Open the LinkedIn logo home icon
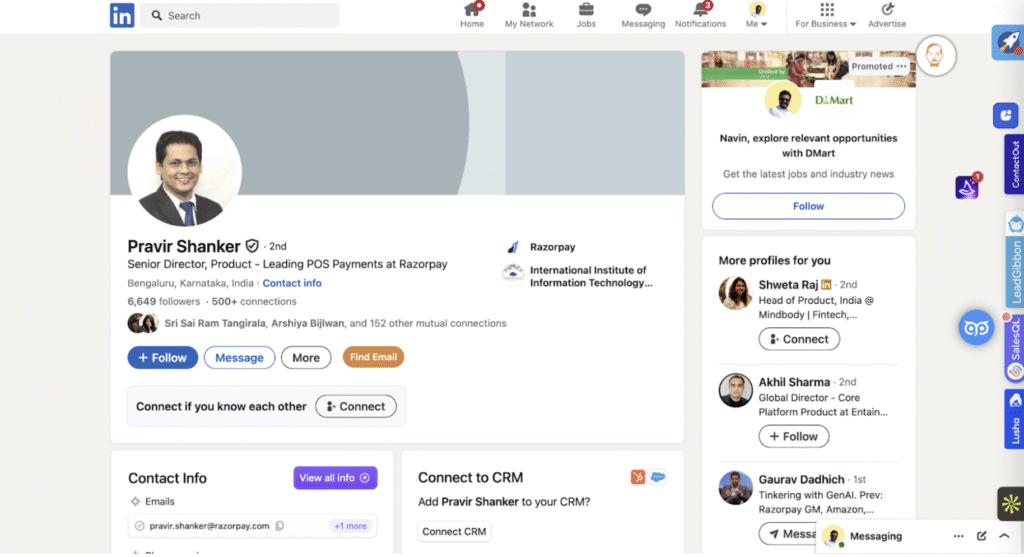Viewport: 1024px width, 557px height. pos(122,15)
